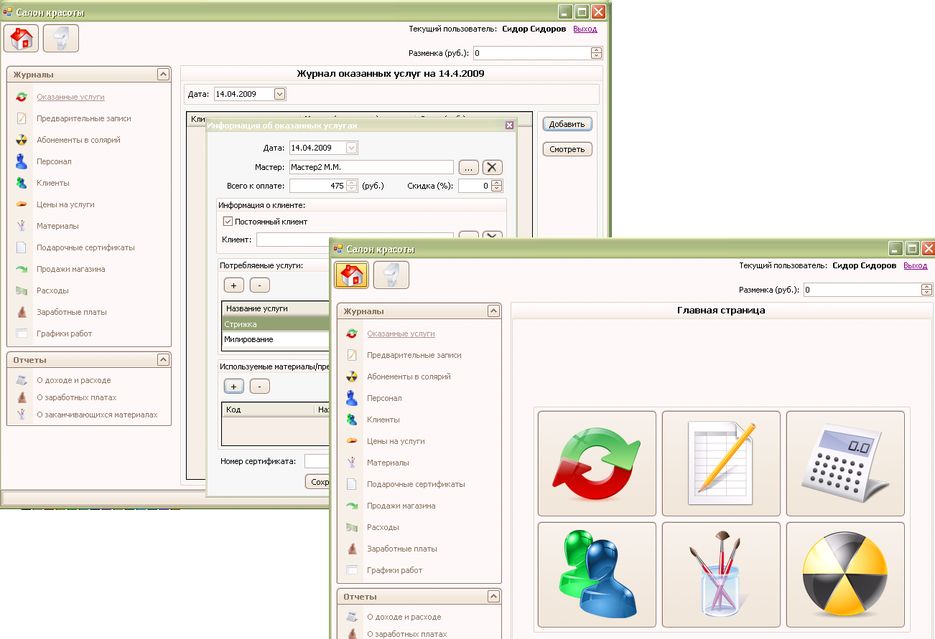Click the help question mark icon in back window
The width and height of the screenshot is (935, 639).
[61, 39]
